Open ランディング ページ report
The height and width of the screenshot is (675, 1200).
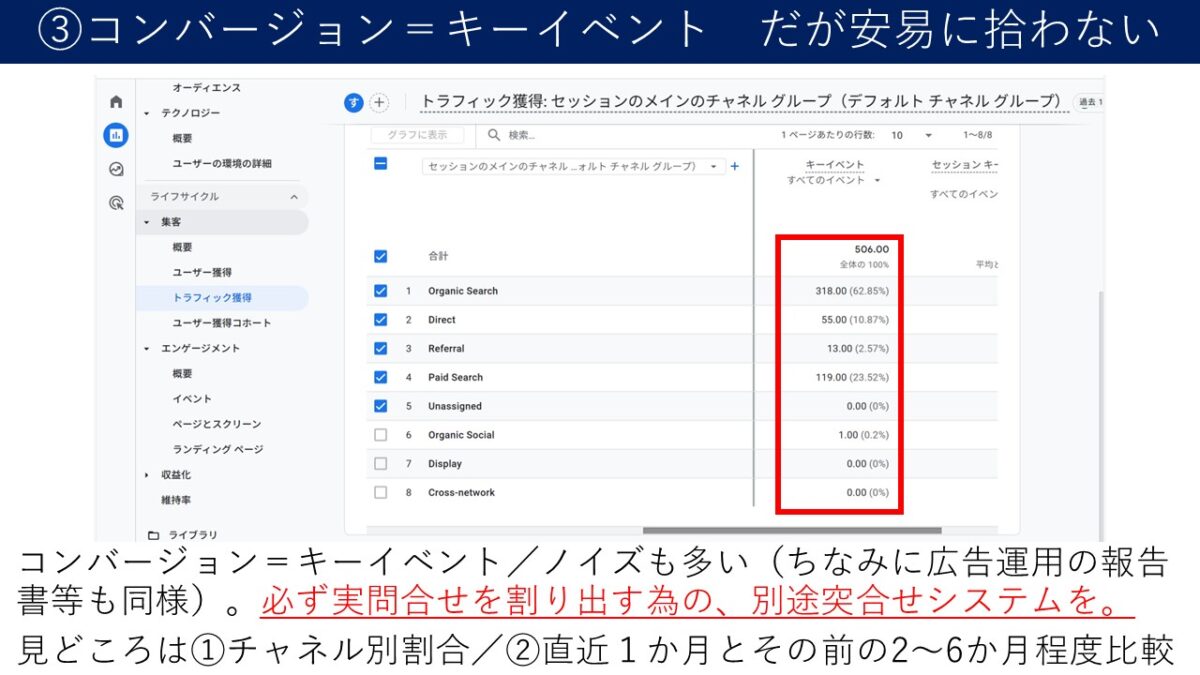coord(217,449)
